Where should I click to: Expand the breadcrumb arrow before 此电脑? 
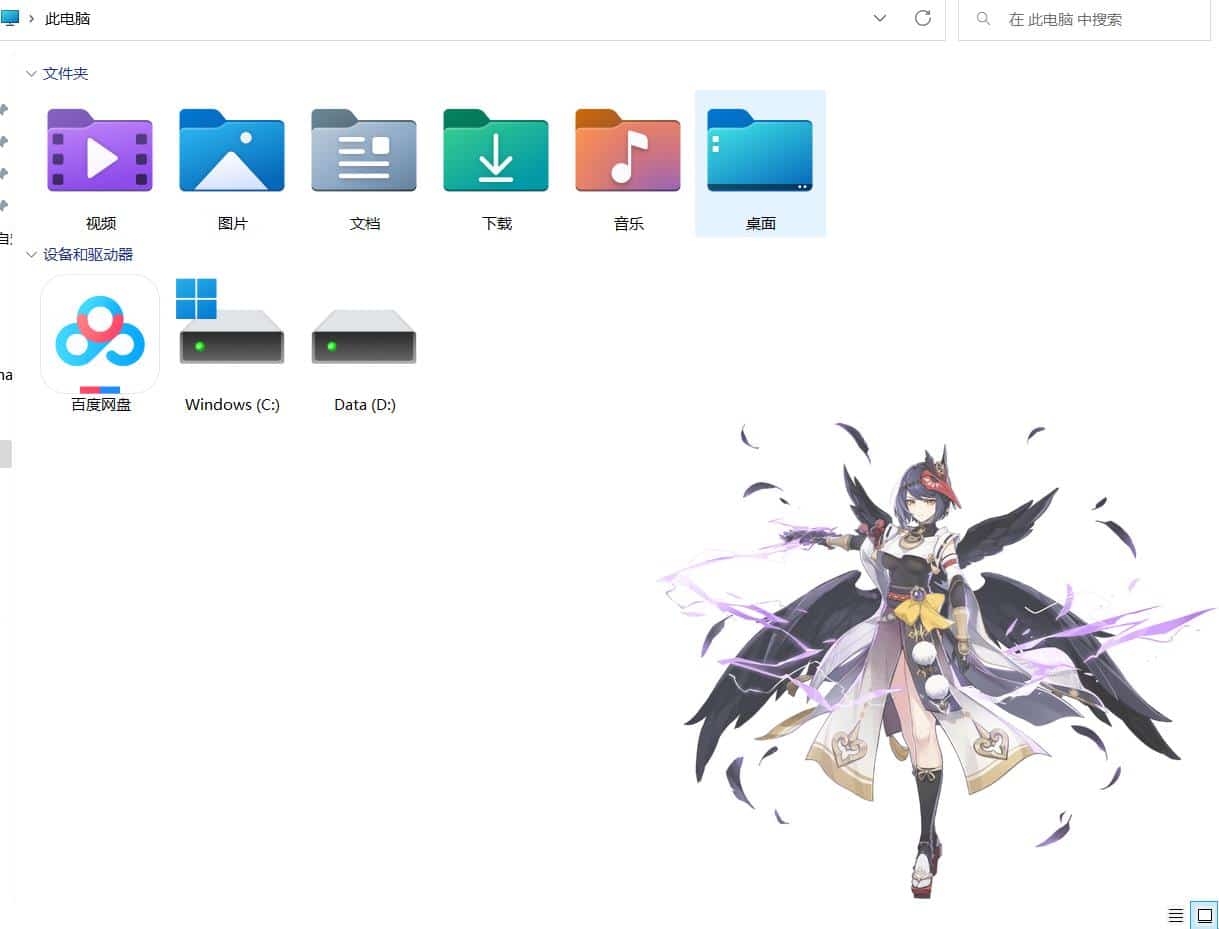click(32, 19)
